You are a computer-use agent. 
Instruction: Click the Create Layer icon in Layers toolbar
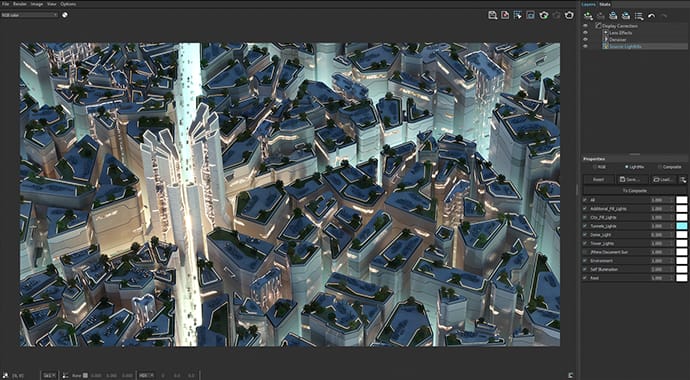587,16
